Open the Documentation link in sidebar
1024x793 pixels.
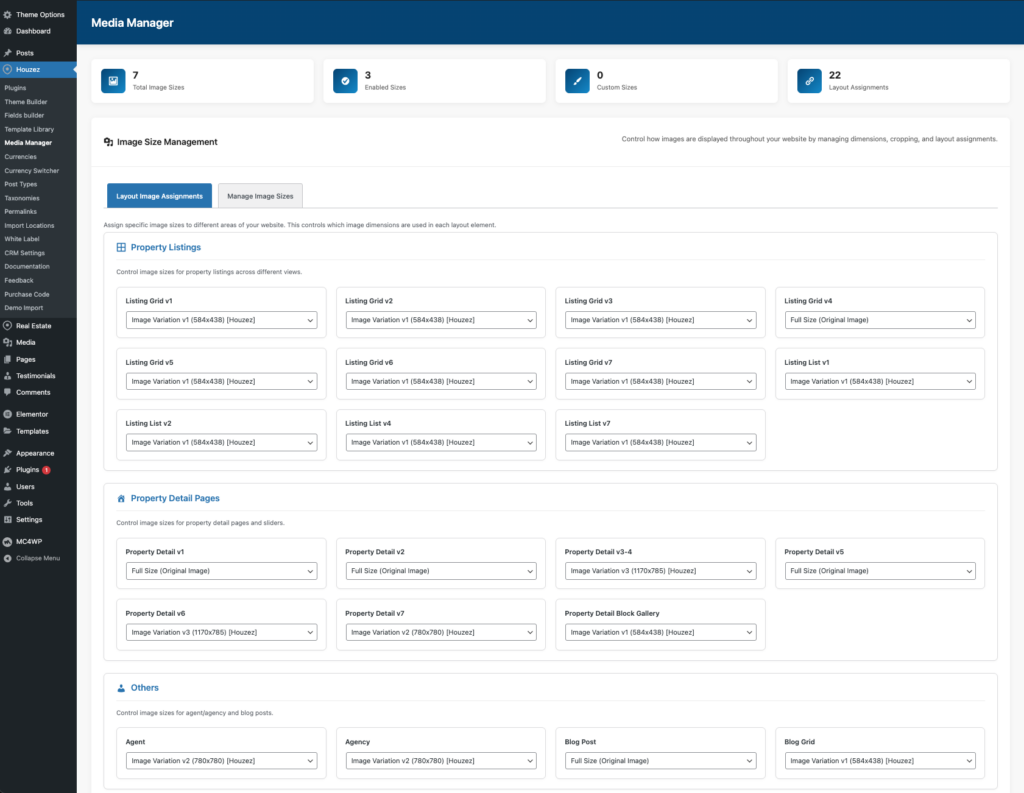coord(27,267)
